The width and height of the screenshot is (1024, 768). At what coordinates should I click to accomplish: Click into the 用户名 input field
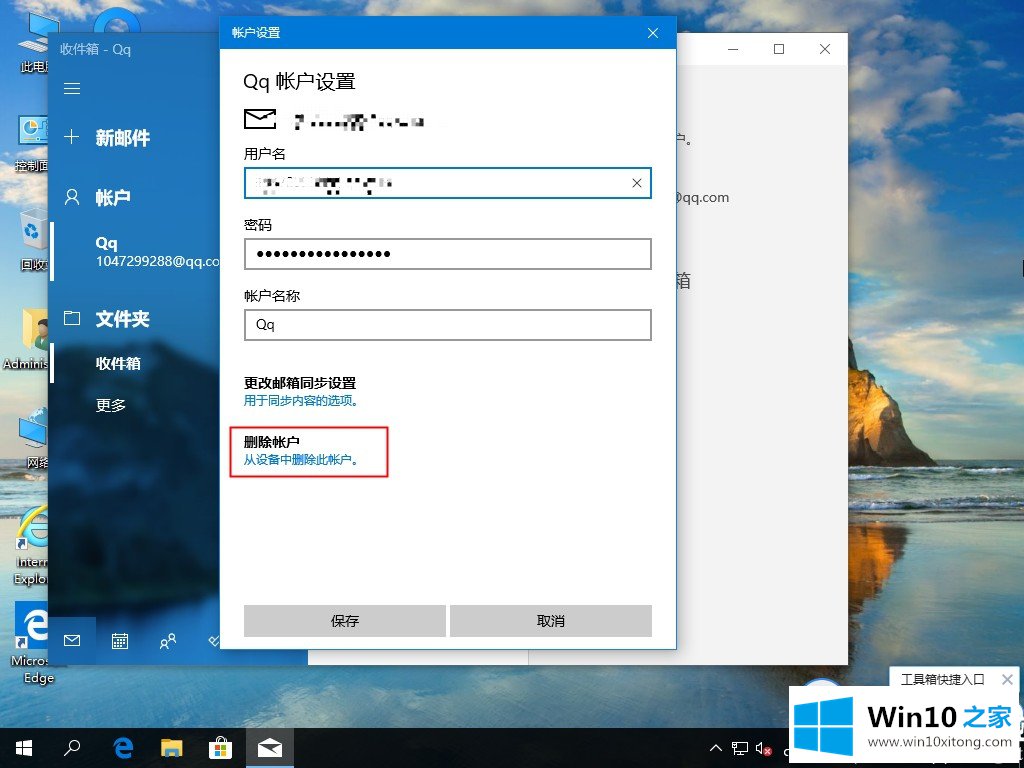click(447, 183)
